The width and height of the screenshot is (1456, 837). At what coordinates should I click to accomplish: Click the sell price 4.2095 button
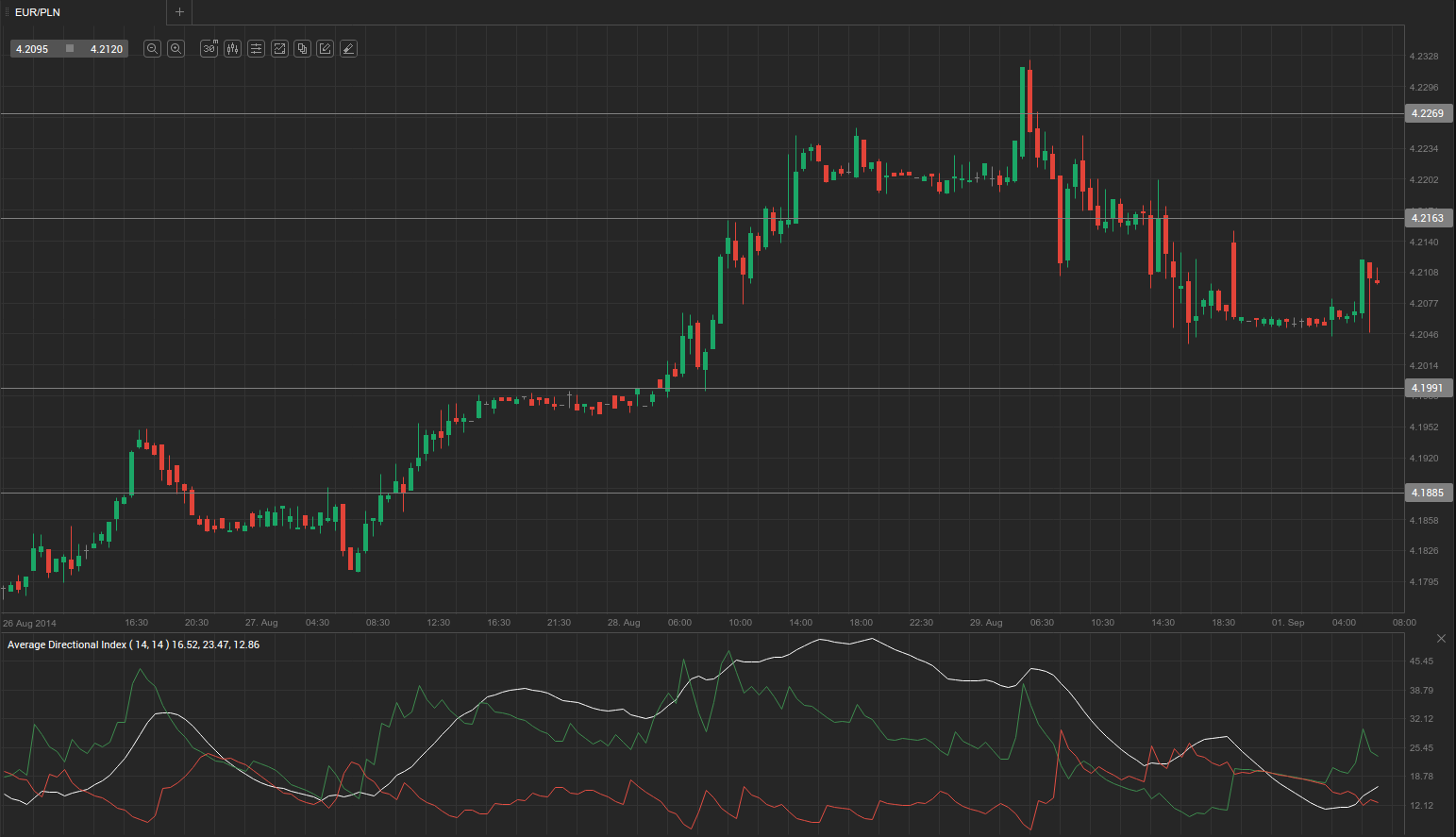pyautogui.click(x=33, y=48)
